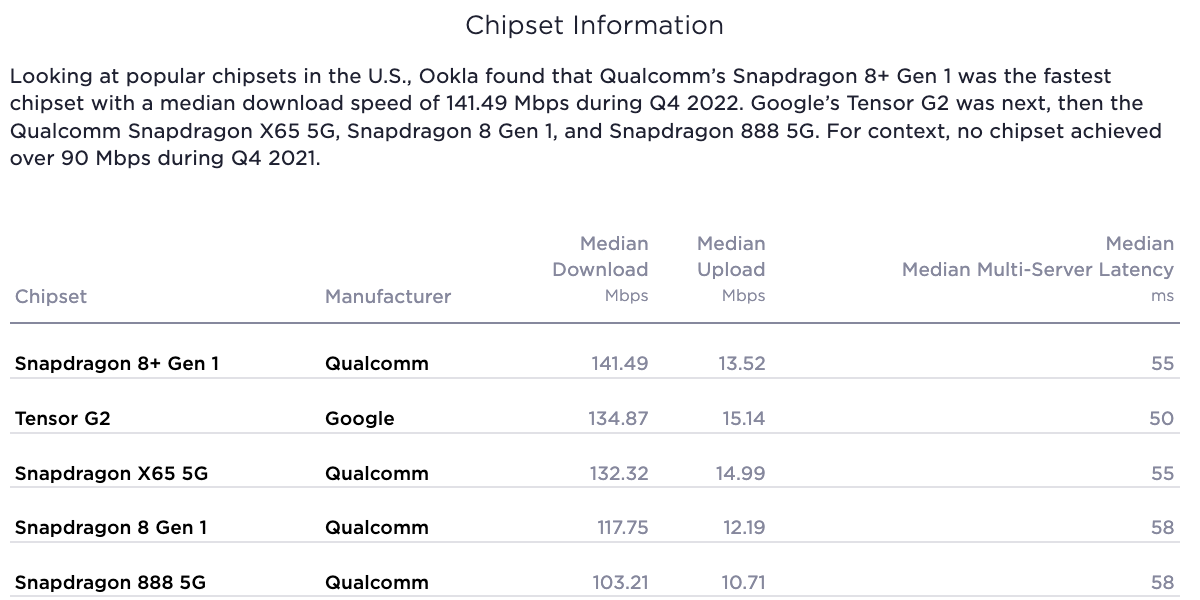Click the 141.49 download speed value
This screenshot has width=1200, height=600.
point(620,364)
